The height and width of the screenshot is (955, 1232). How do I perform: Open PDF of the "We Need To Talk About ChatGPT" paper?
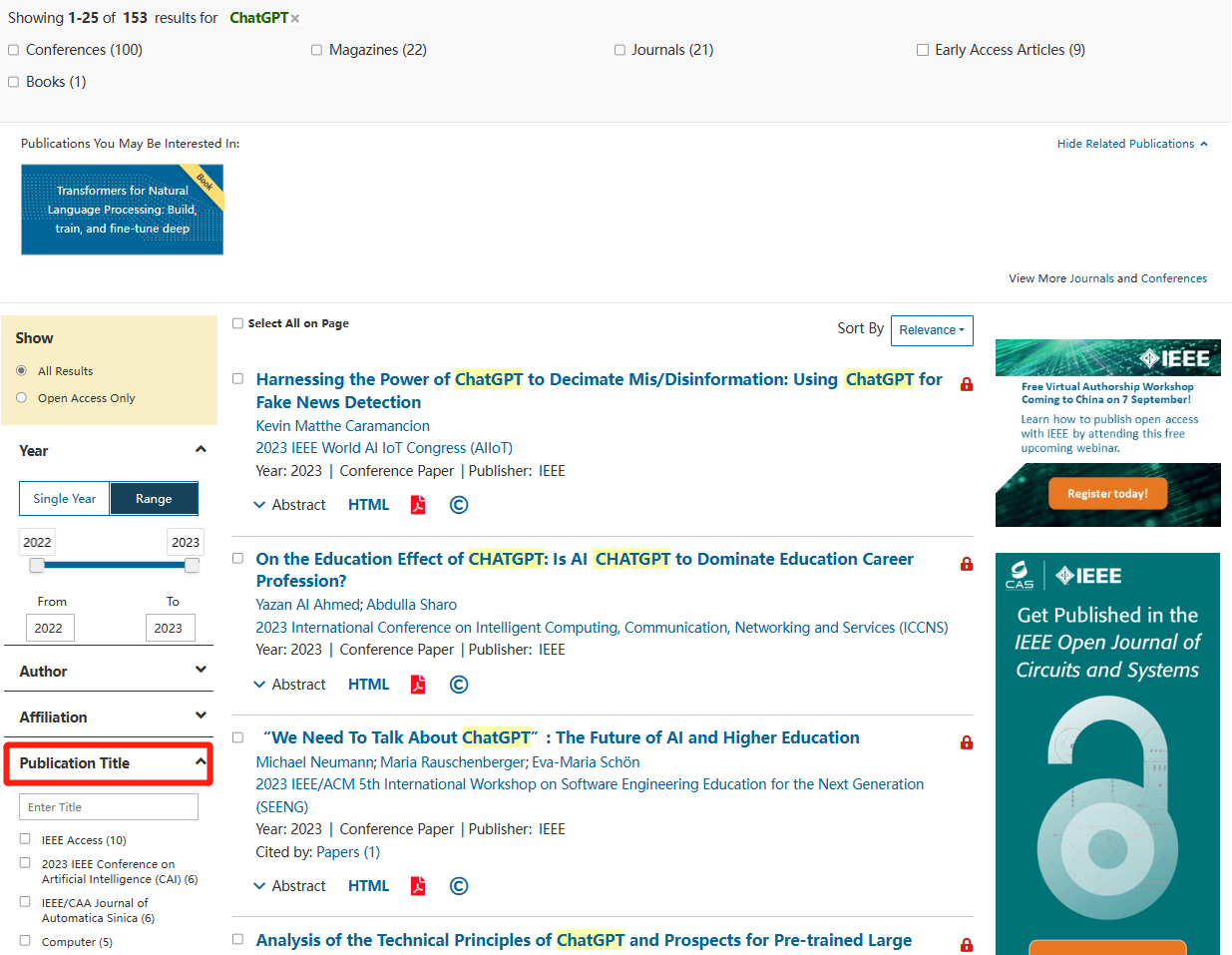(418, 886)
